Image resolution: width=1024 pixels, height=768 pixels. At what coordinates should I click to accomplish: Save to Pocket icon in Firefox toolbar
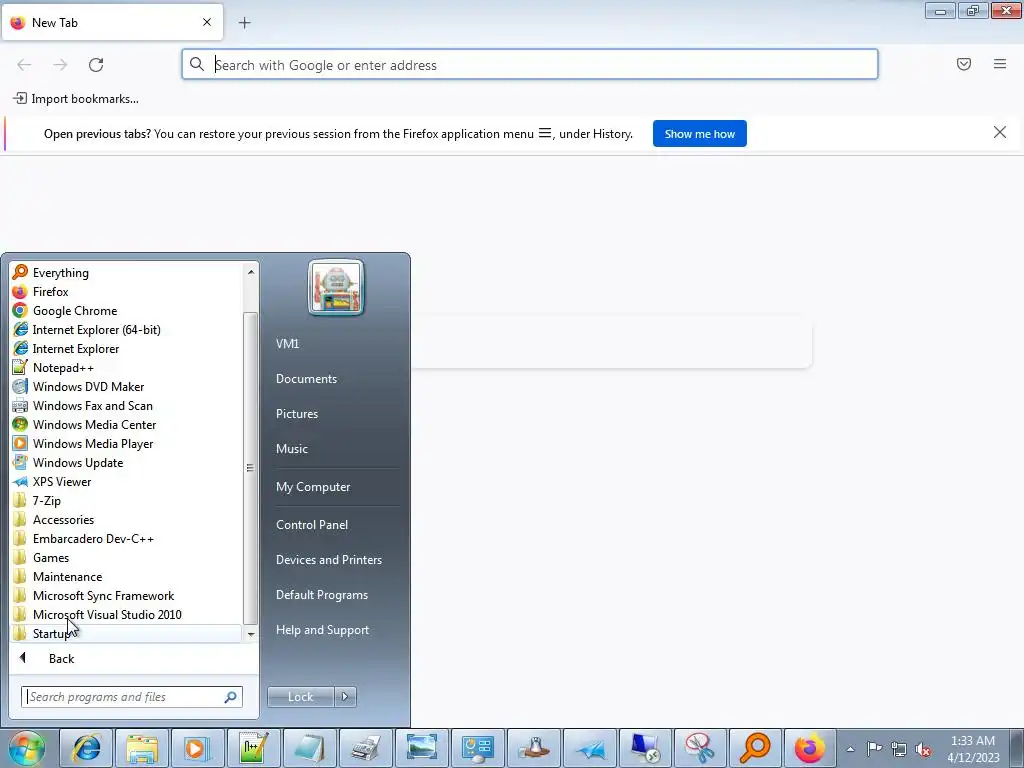(x=964, y=64)
